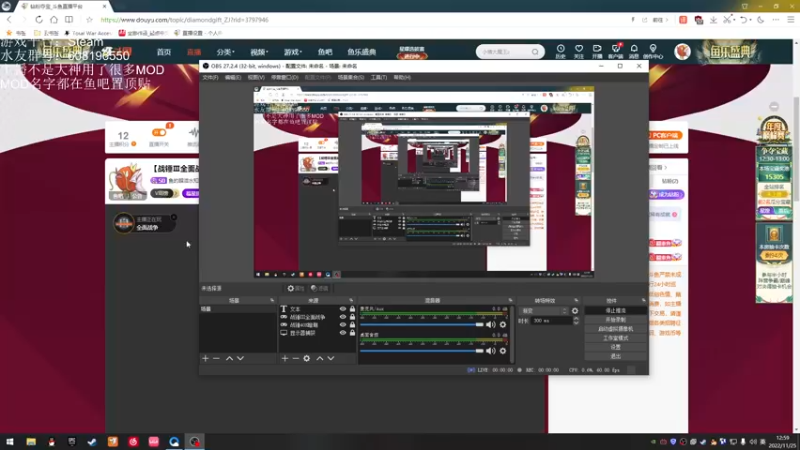Toggle lock on 显示器捕获 source
The height and width of the screenshot is (450, 800).
[x=352, y=333]
